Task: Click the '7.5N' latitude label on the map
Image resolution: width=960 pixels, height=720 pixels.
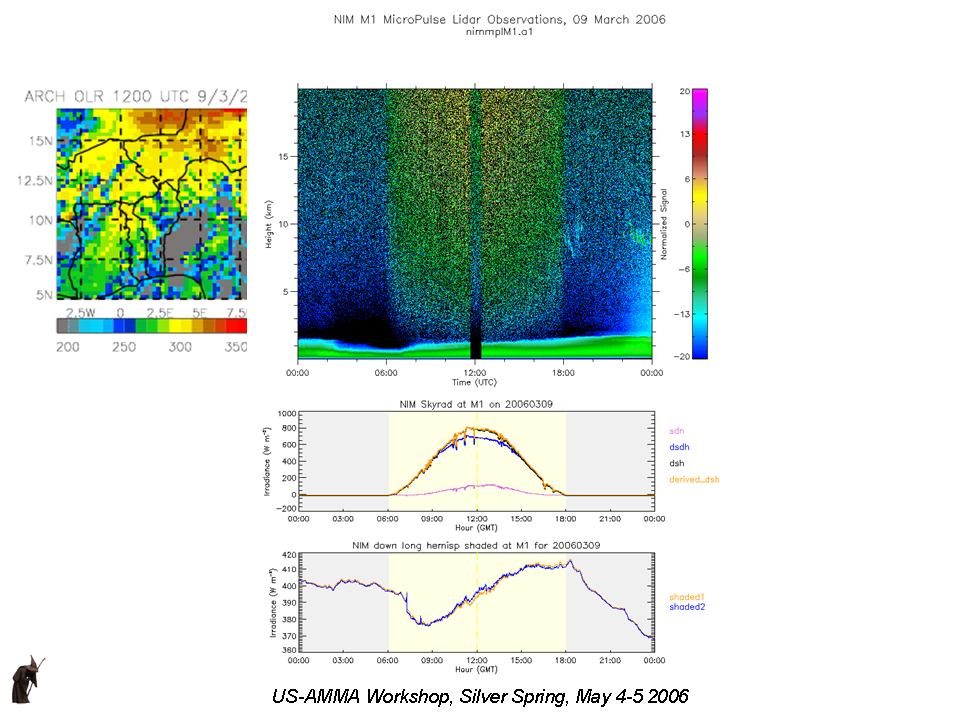Action: coord(39,260)
